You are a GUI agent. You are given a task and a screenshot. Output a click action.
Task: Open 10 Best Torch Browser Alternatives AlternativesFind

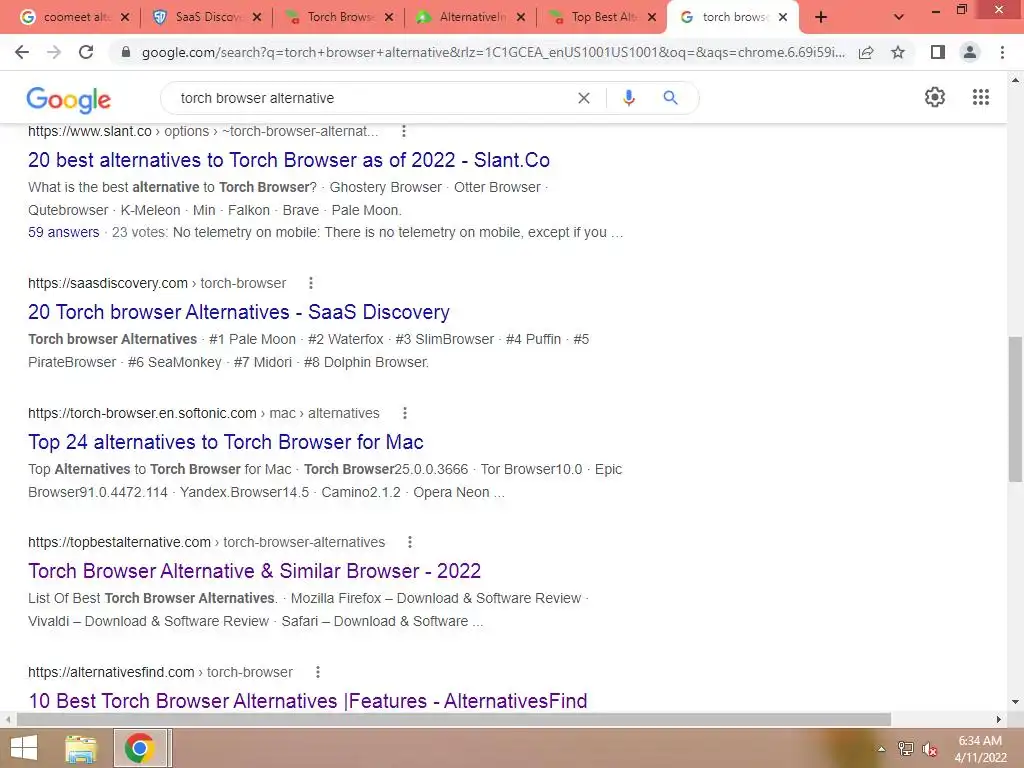308,701
